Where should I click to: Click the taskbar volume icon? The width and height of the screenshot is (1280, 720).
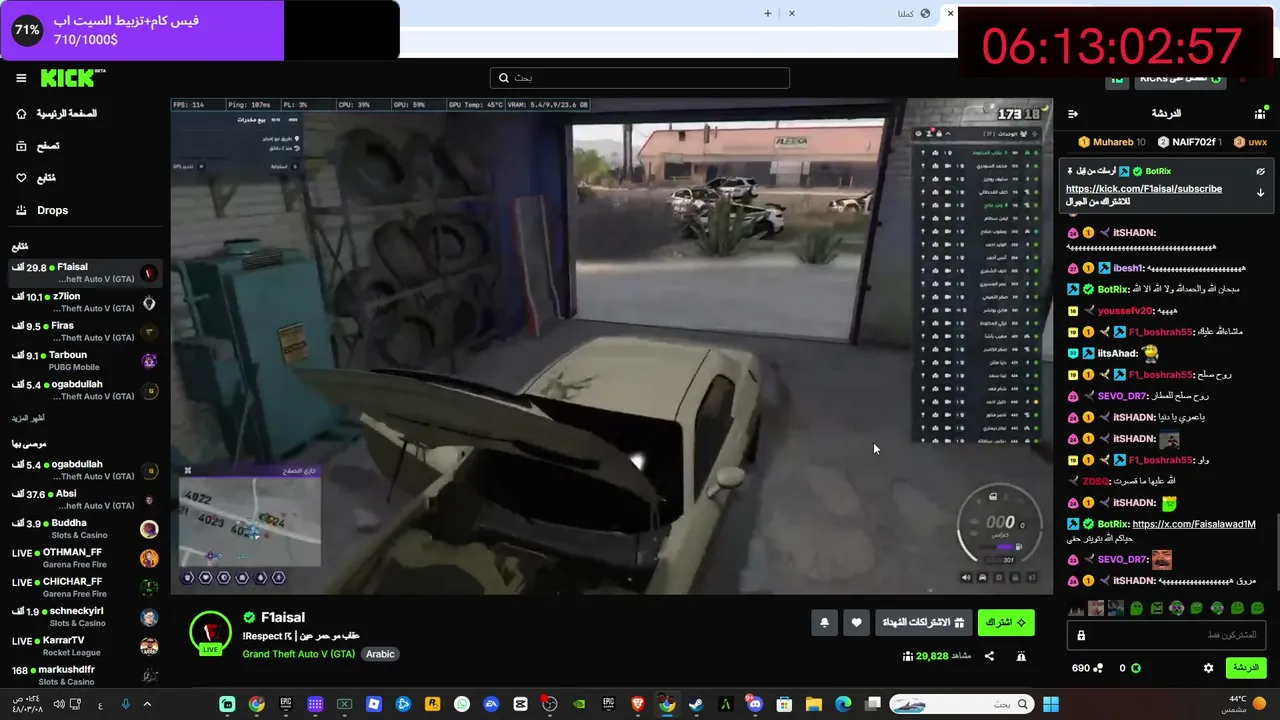pos(59,704)
